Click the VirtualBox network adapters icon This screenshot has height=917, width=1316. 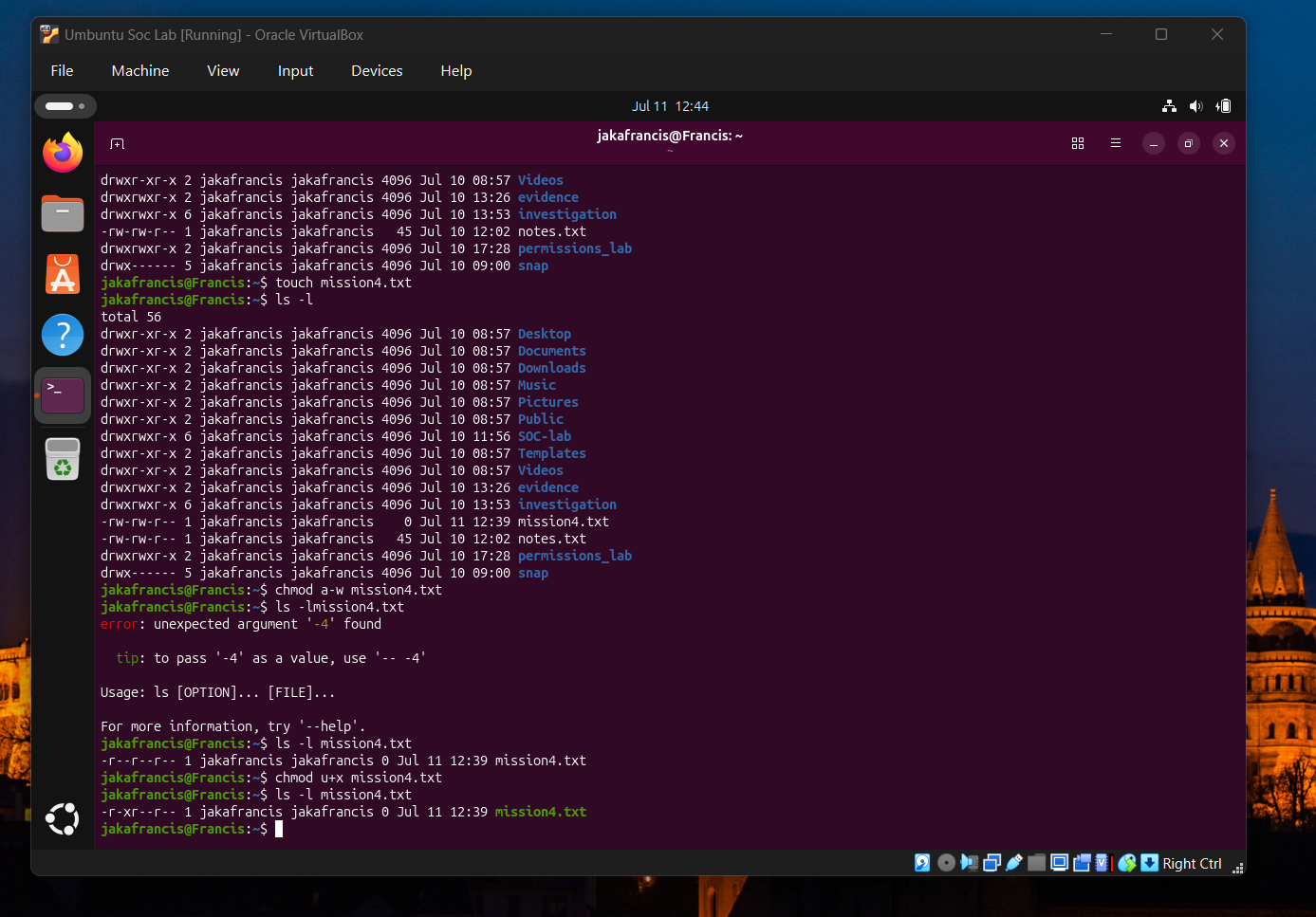(x=992, y=862)
